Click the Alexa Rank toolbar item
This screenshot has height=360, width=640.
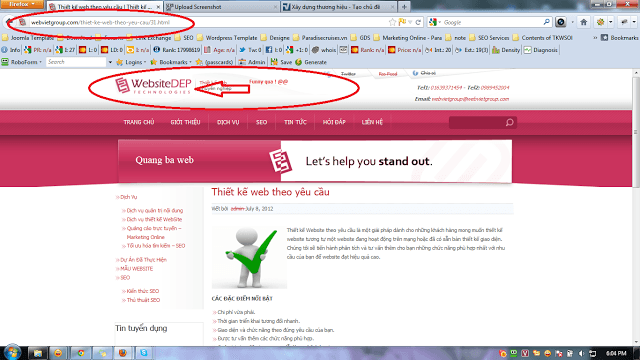[177, 50]
